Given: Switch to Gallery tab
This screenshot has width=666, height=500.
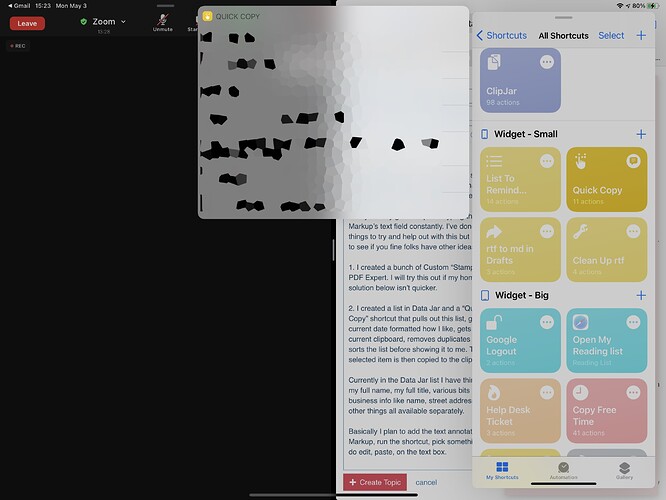Looking at the screenshot, I should coord(624,471).
